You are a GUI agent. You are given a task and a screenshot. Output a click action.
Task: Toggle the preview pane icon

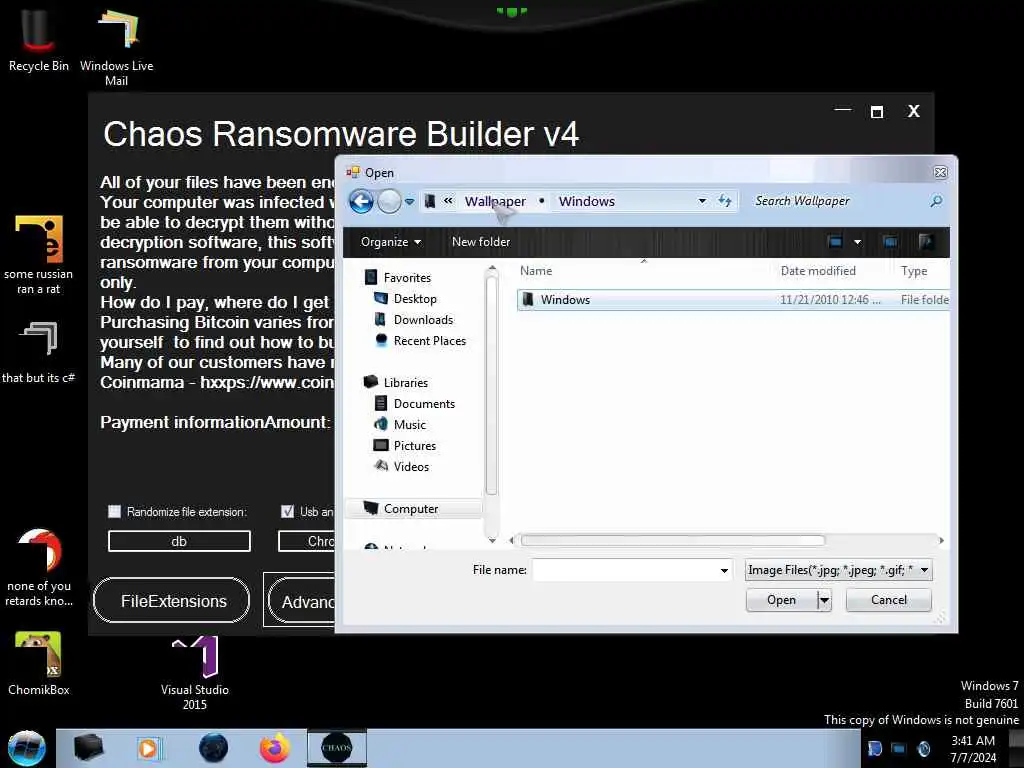(889, 242)
